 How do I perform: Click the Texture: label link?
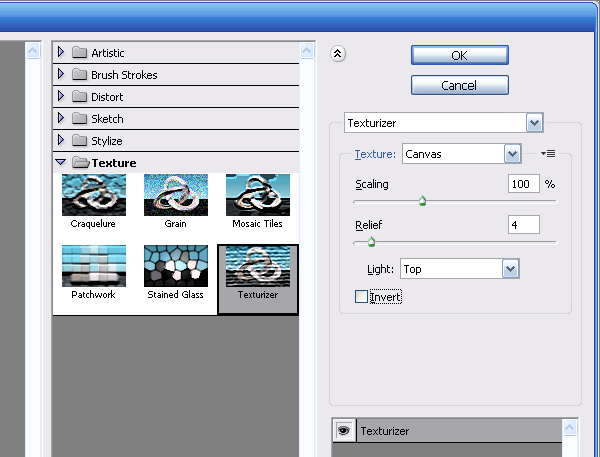(x=375, y=154)
